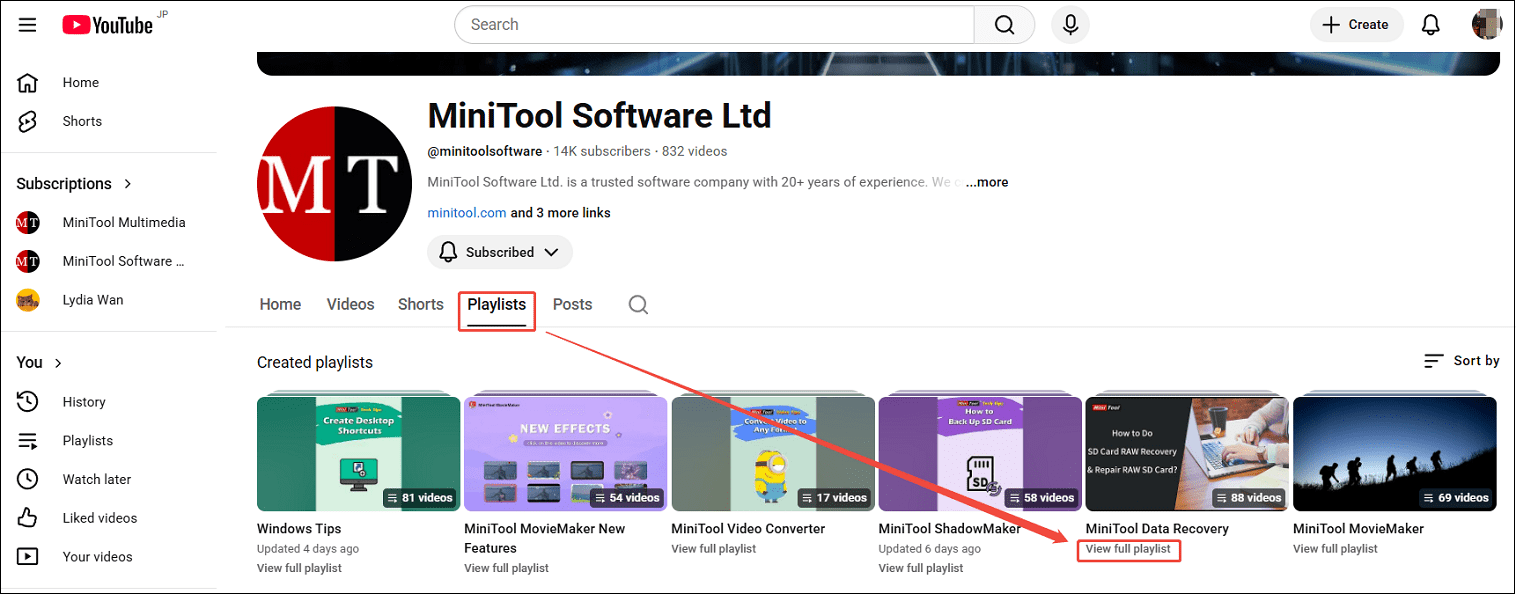Click 'MiniTool Software Ltd' channel name heading
This screenshot has height=594, width=1516.
pyautogui.click(x=599, y=116)
